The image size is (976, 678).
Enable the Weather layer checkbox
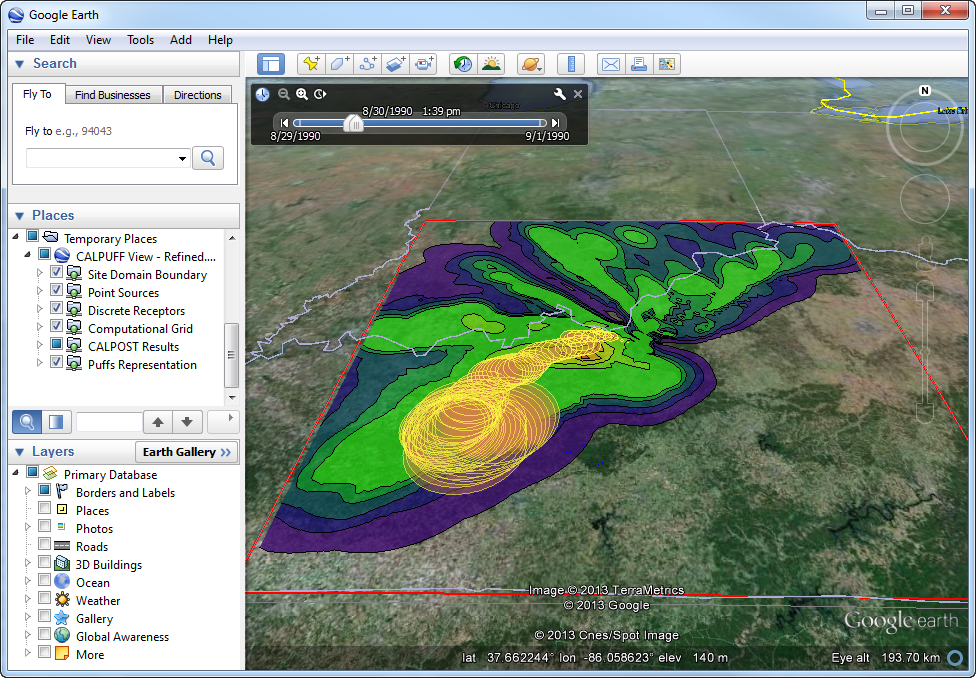44,598
